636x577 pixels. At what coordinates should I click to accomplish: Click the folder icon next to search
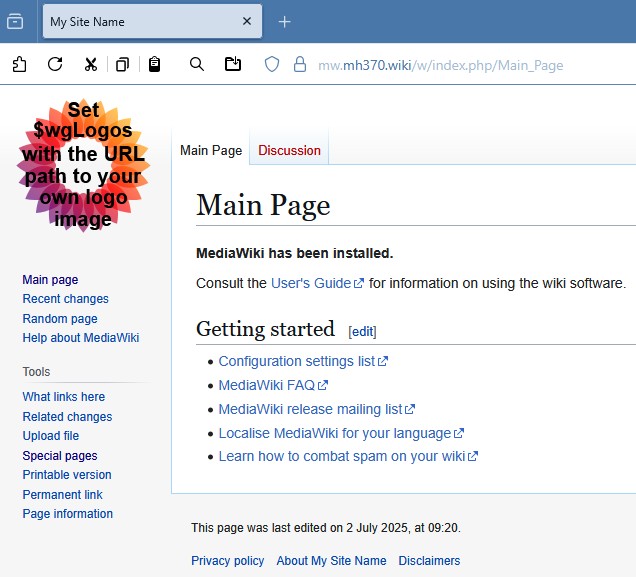tap(233, 64)
